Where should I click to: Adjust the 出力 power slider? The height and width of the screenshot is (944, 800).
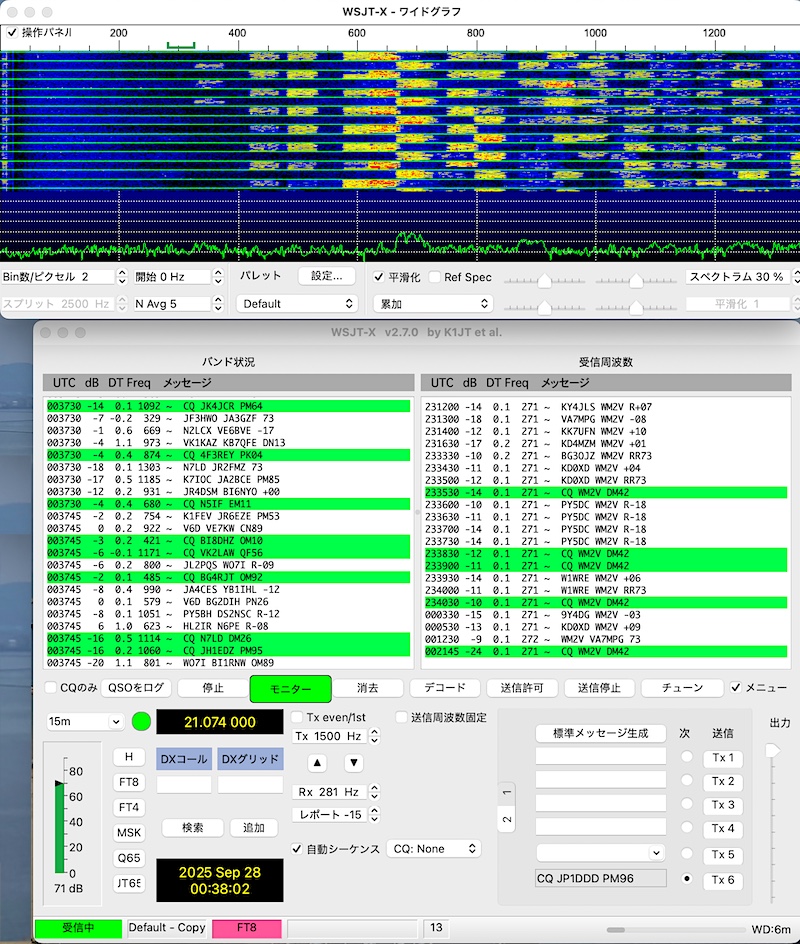[771, 750]
